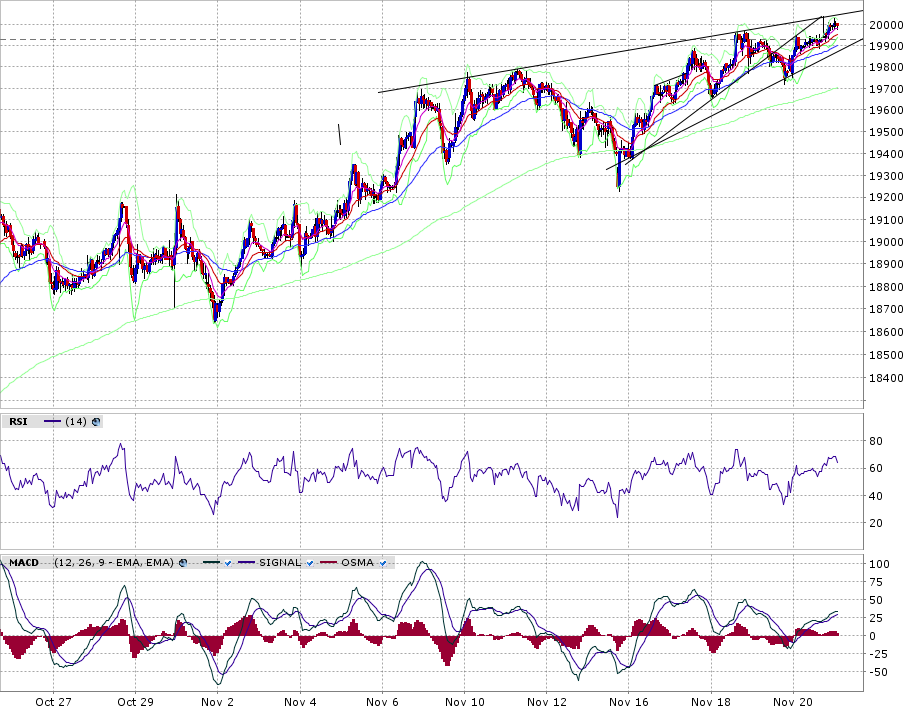912x716 pixels.
Task: Click the Nov 16 date label
Action: point(629,702)
